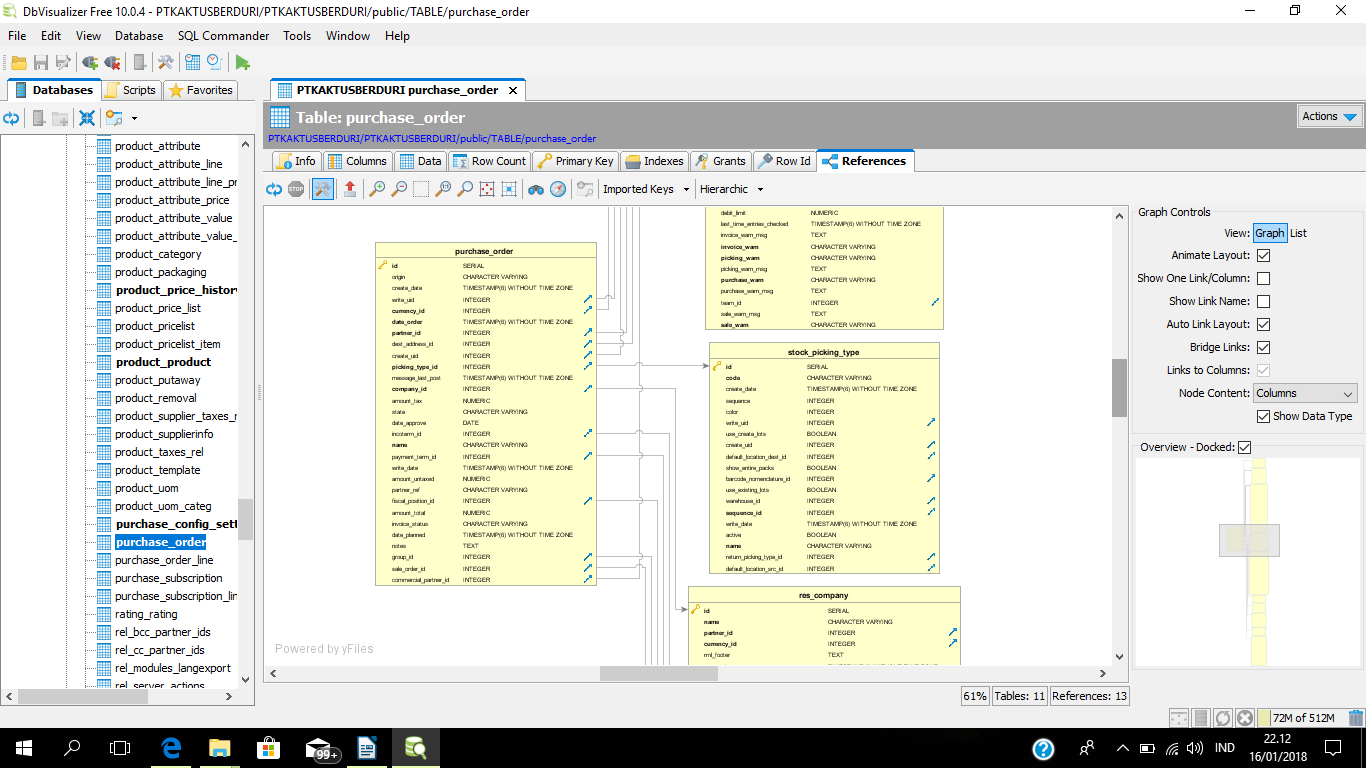Uncheck the Bridge Links option
The width and height of the screenshot is (1366, 768).
[x=1264, y=347]
